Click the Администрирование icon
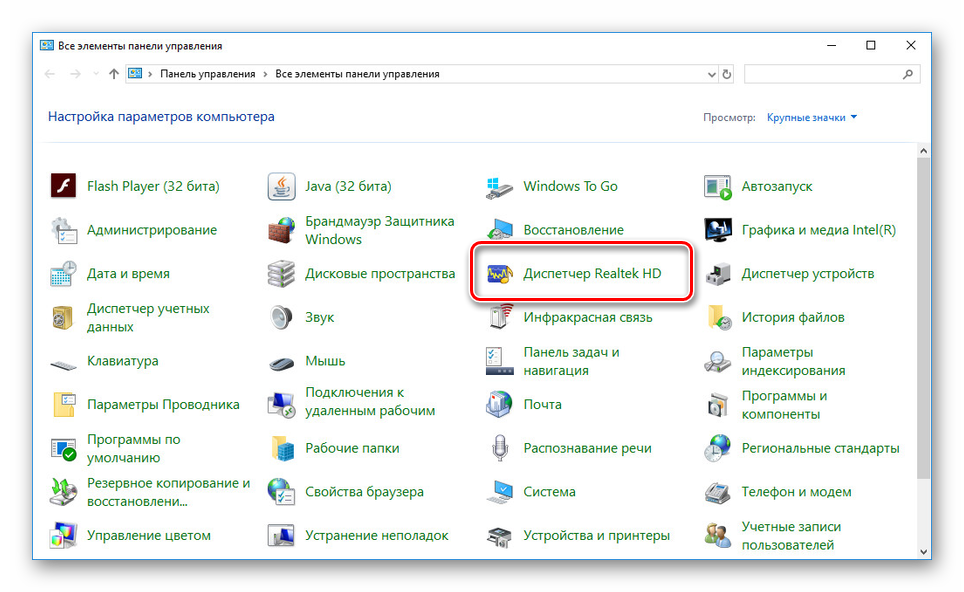This screenshot has height=592, width=964. pyautogui.click(x=63, y=231)
